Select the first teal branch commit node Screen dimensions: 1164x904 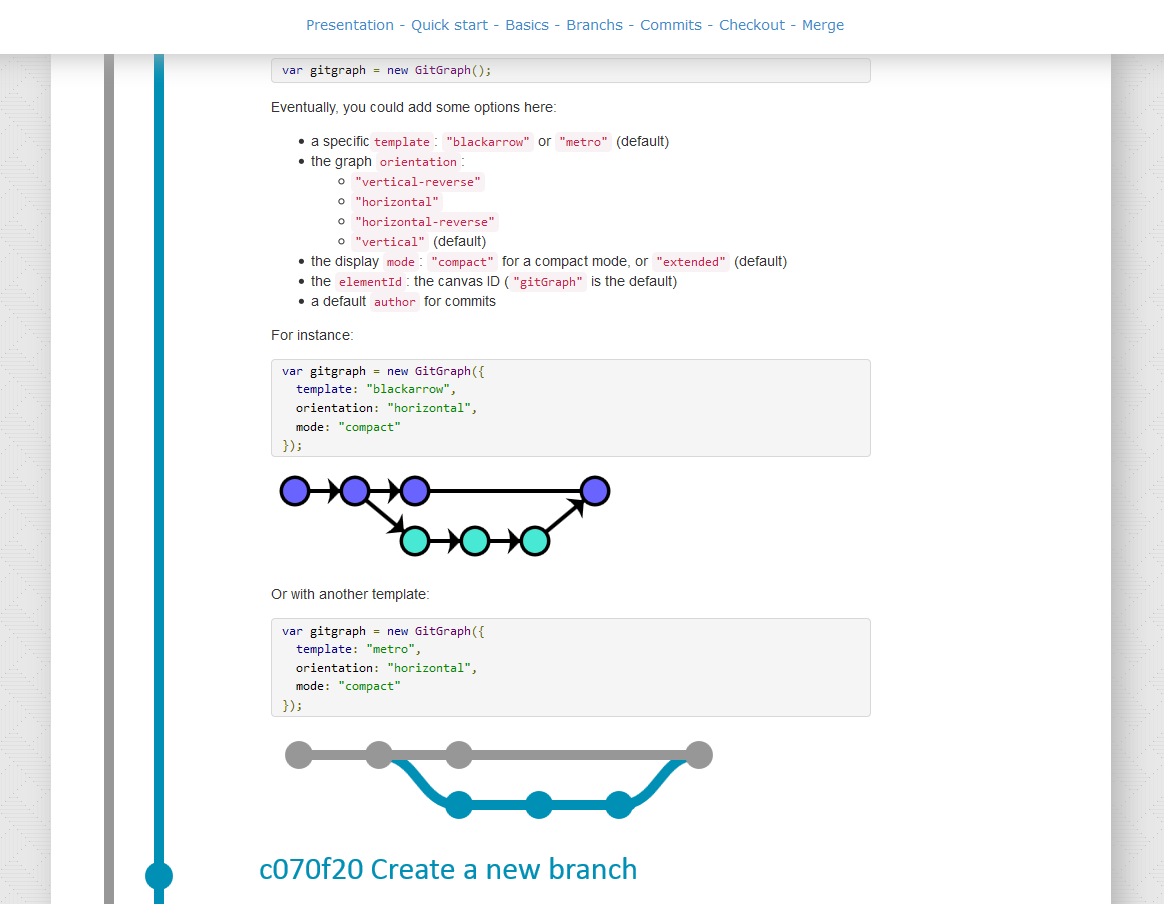pos(414,540)
